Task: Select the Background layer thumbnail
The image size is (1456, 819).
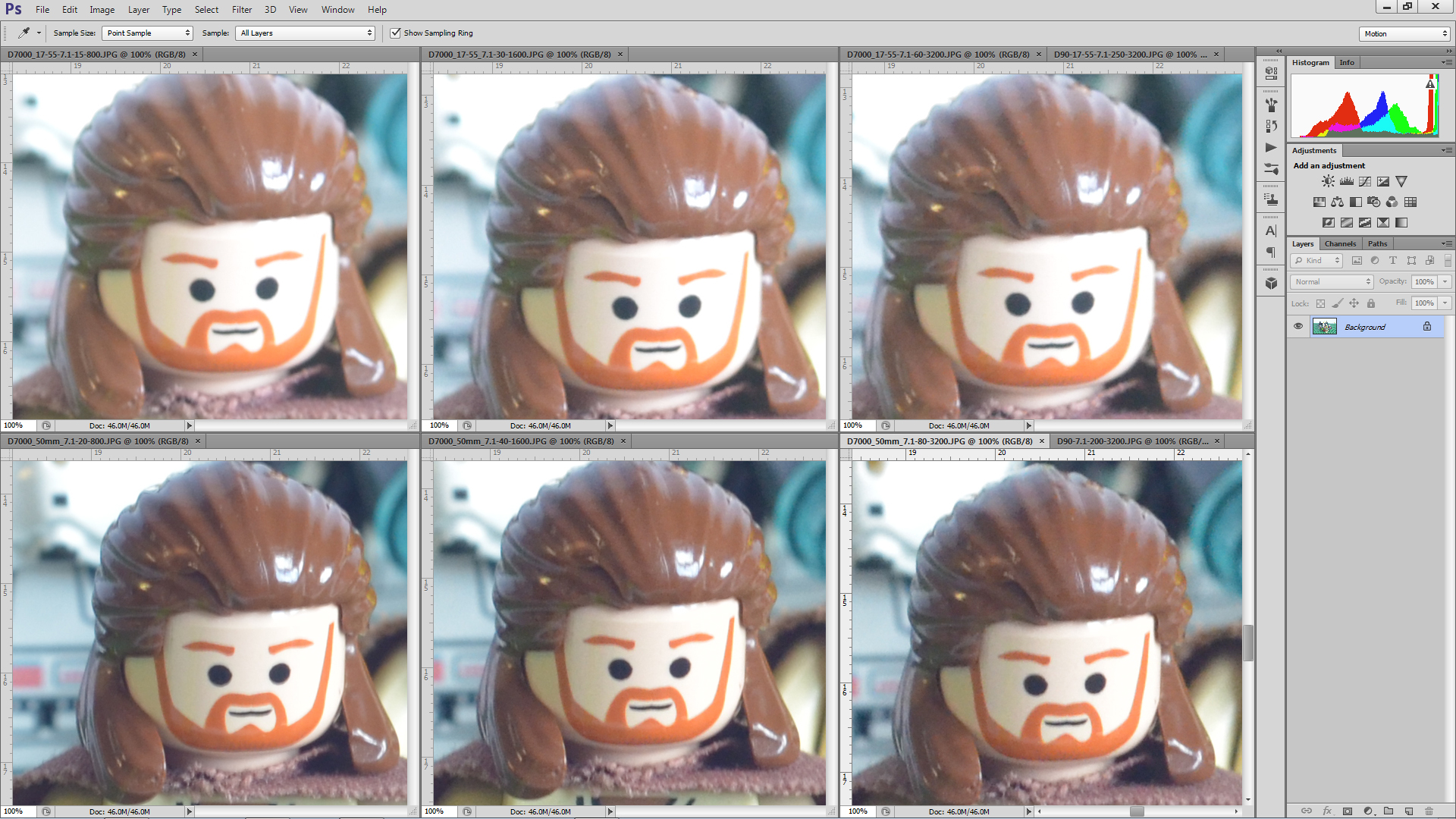Action: 1324,327
